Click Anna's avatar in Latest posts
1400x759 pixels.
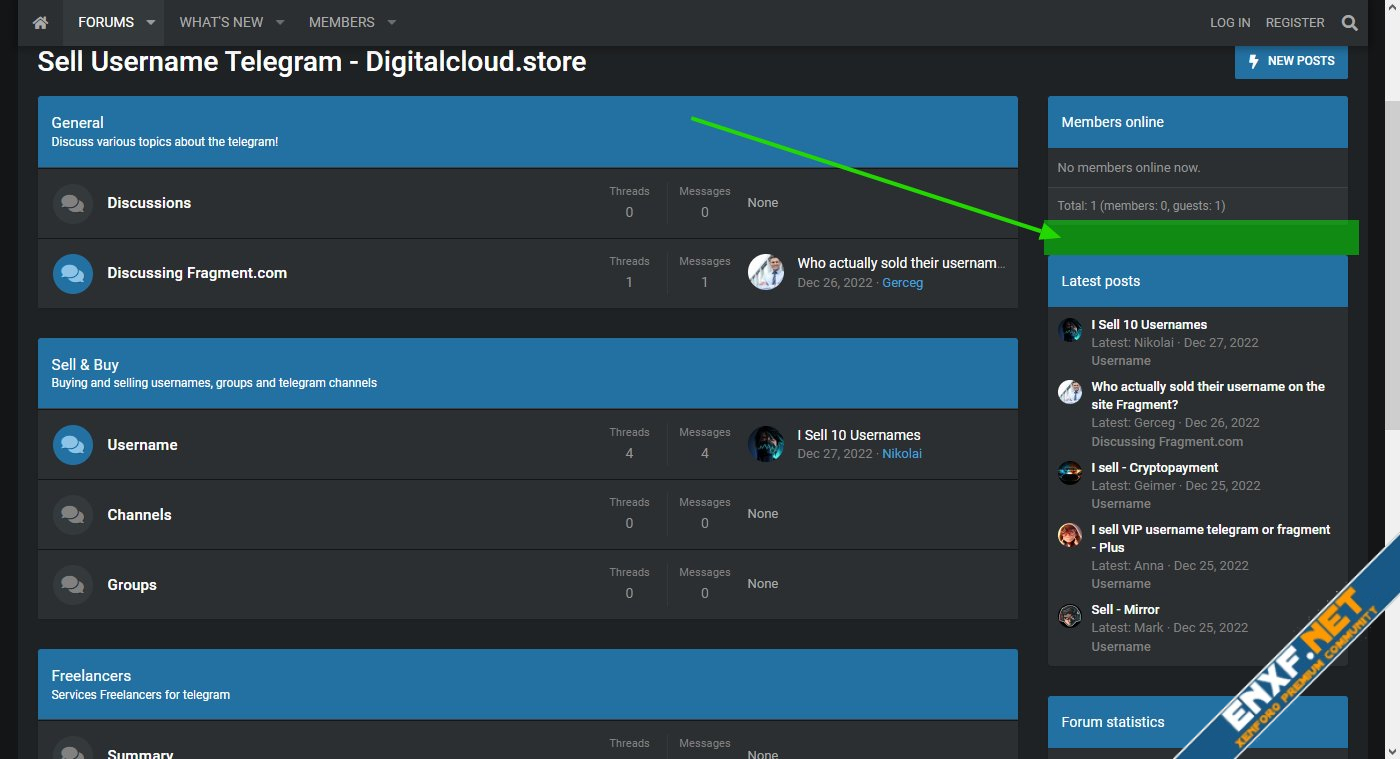[x=1070, y=535]
